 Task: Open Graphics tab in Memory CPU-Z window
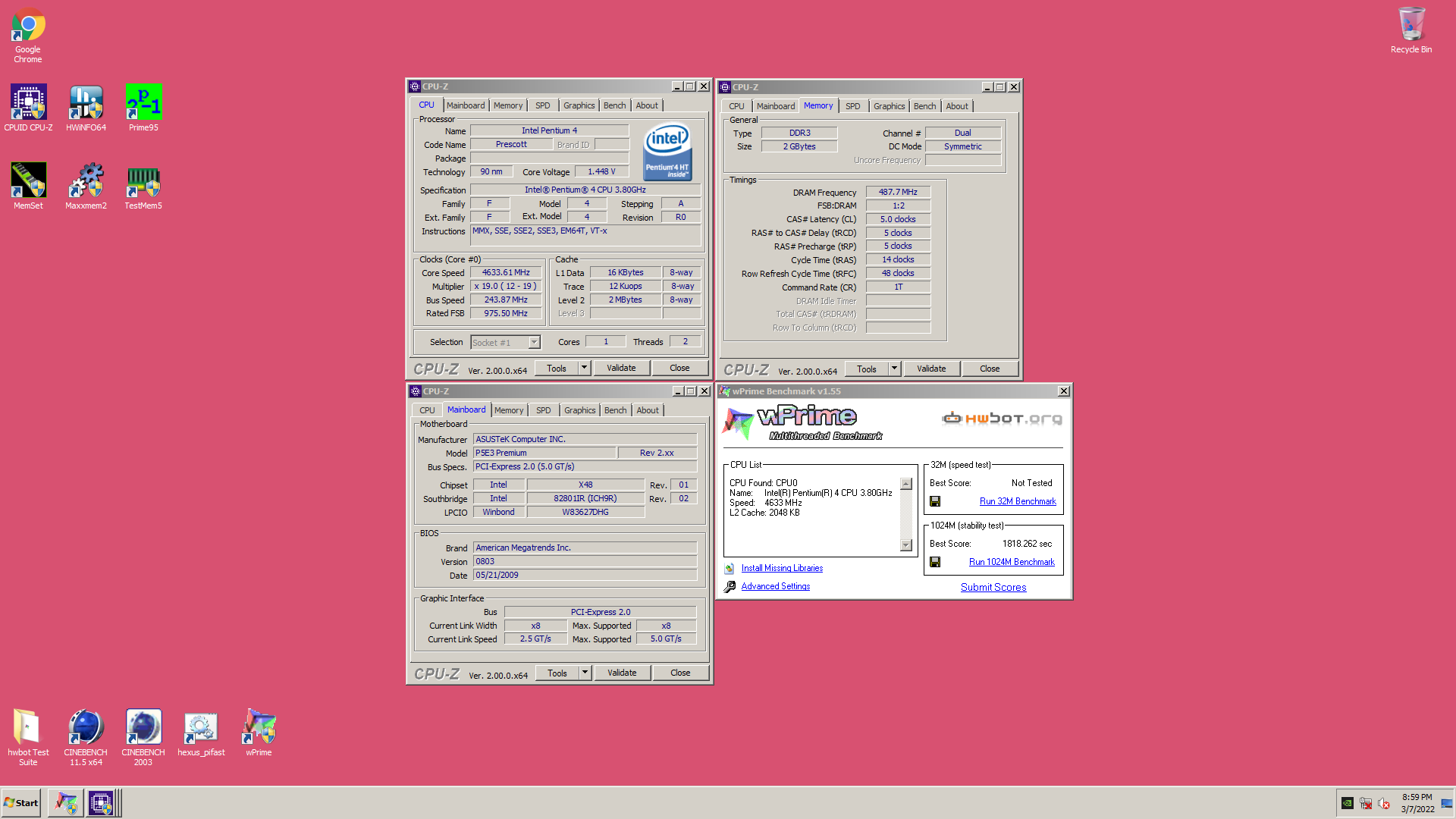(889, 106)
